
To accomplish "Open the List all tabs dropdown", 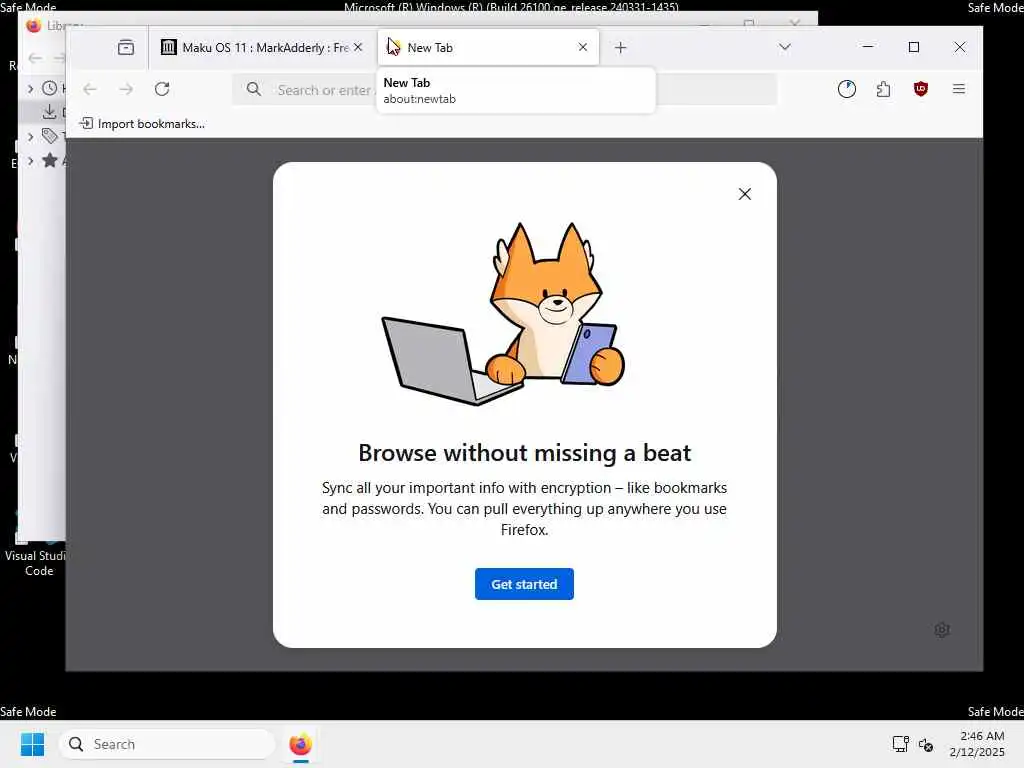I will click(x=784, y=47).
